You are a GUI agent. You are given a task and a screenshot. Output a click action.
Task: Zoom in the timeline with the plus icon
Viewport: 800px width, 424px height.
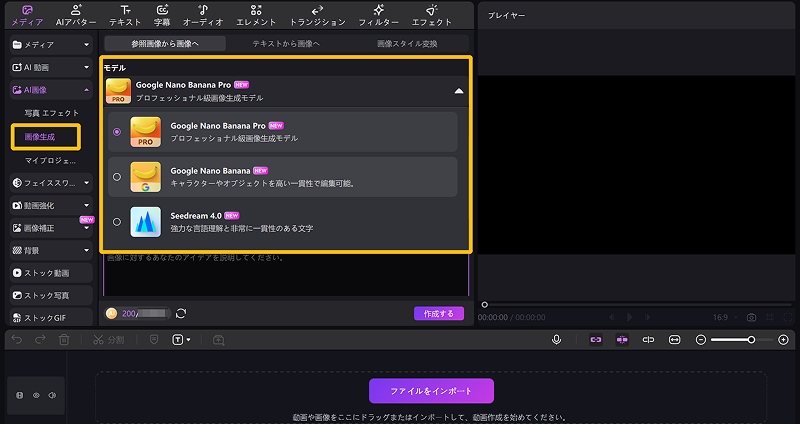point(784,340)
